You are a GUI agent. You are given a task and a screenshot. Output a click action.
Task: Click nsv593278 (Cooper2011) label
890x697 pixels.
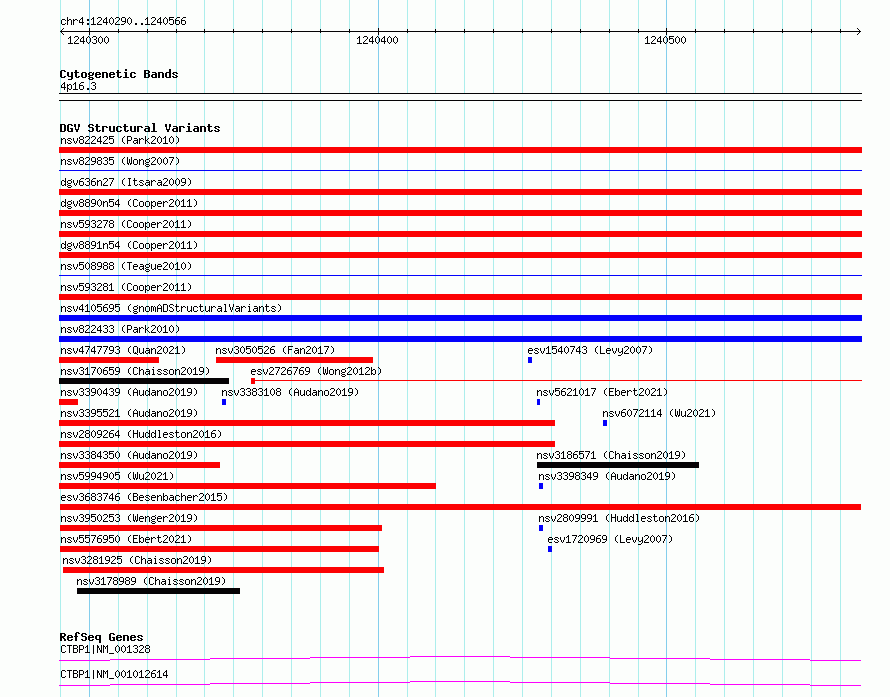click(126, 224)
